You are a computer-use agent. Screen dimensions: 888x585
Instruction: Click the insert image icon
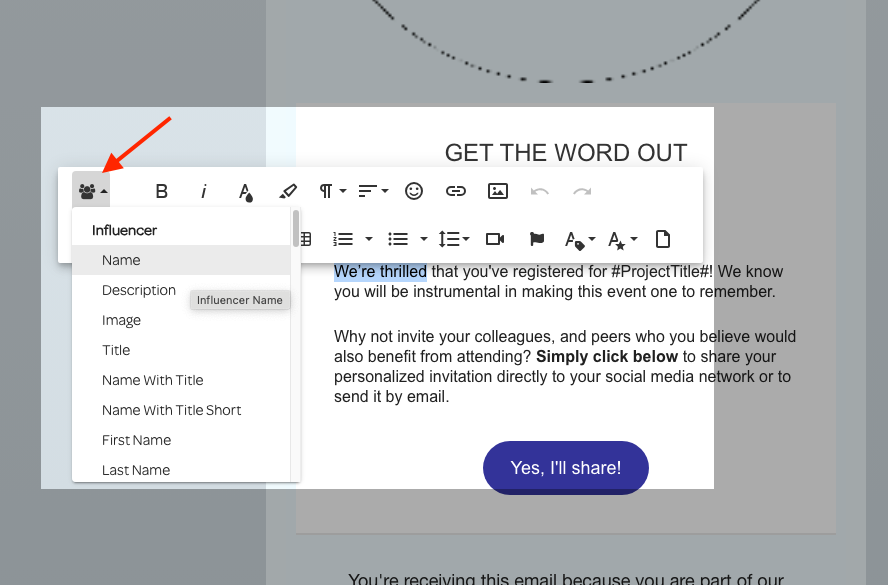pos(498,191)
